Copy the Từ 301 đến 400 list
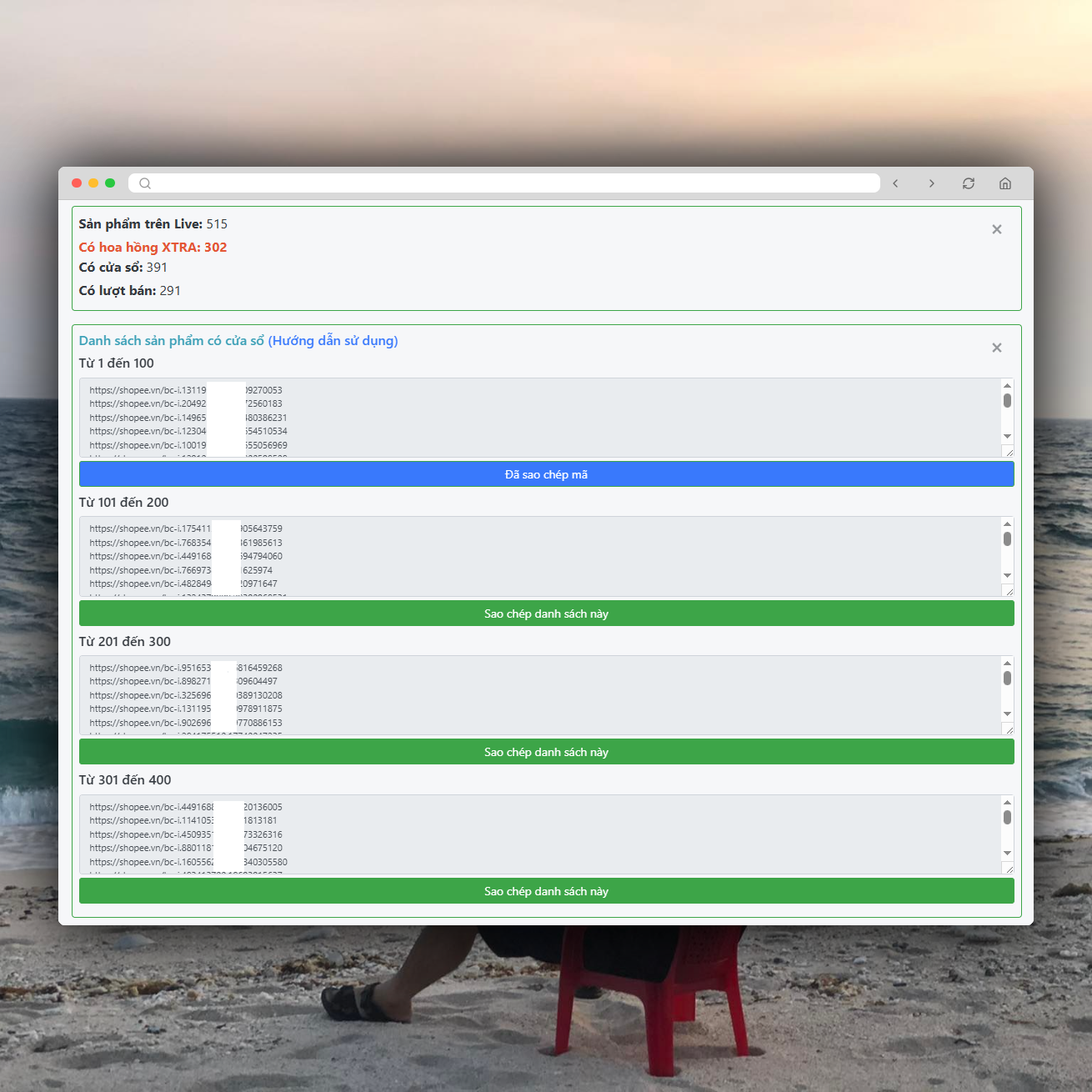Screen dimensions: 1092x1092 [546, 891]
